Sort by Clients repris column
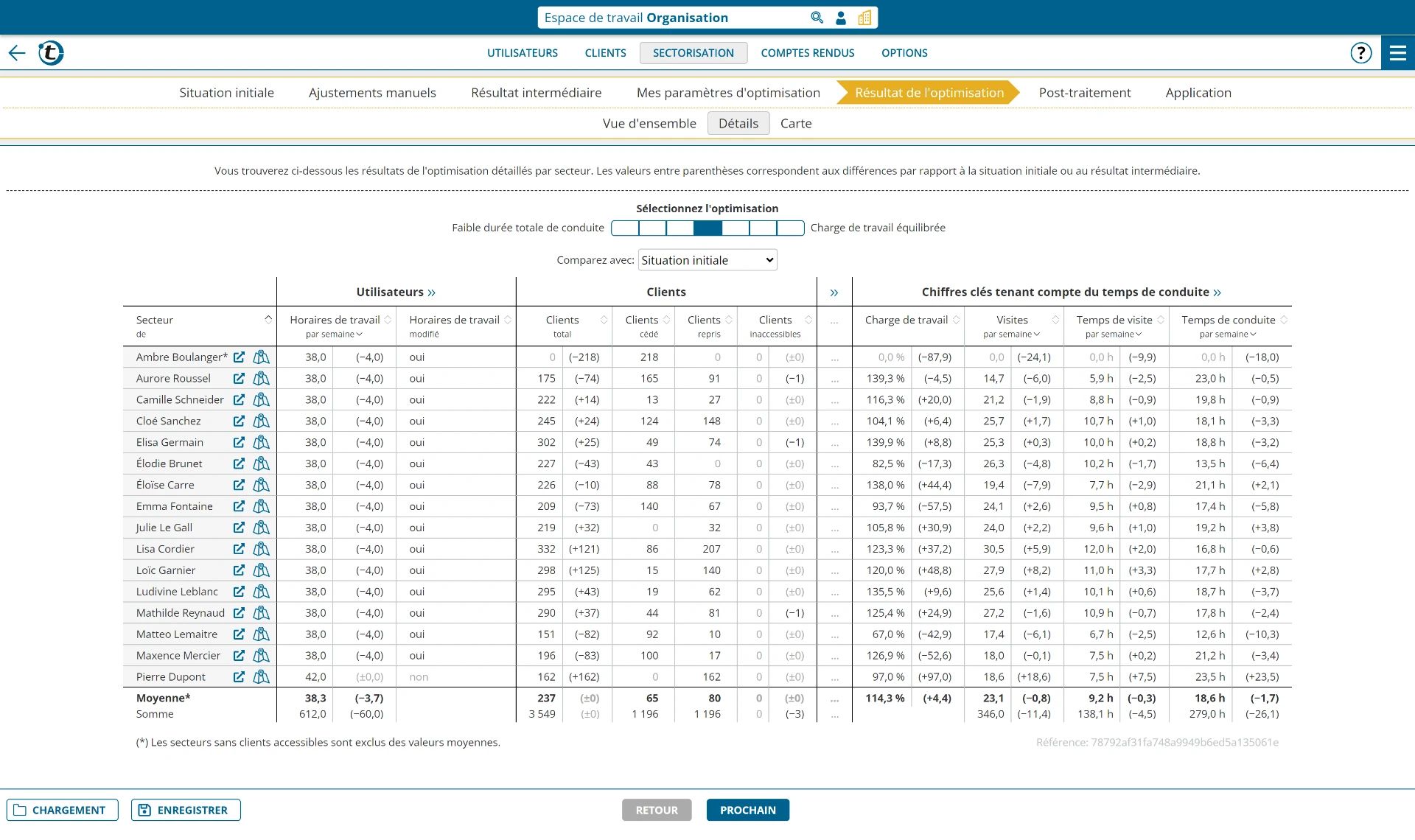The image size is (1415, 840). [x=729, y=320]
